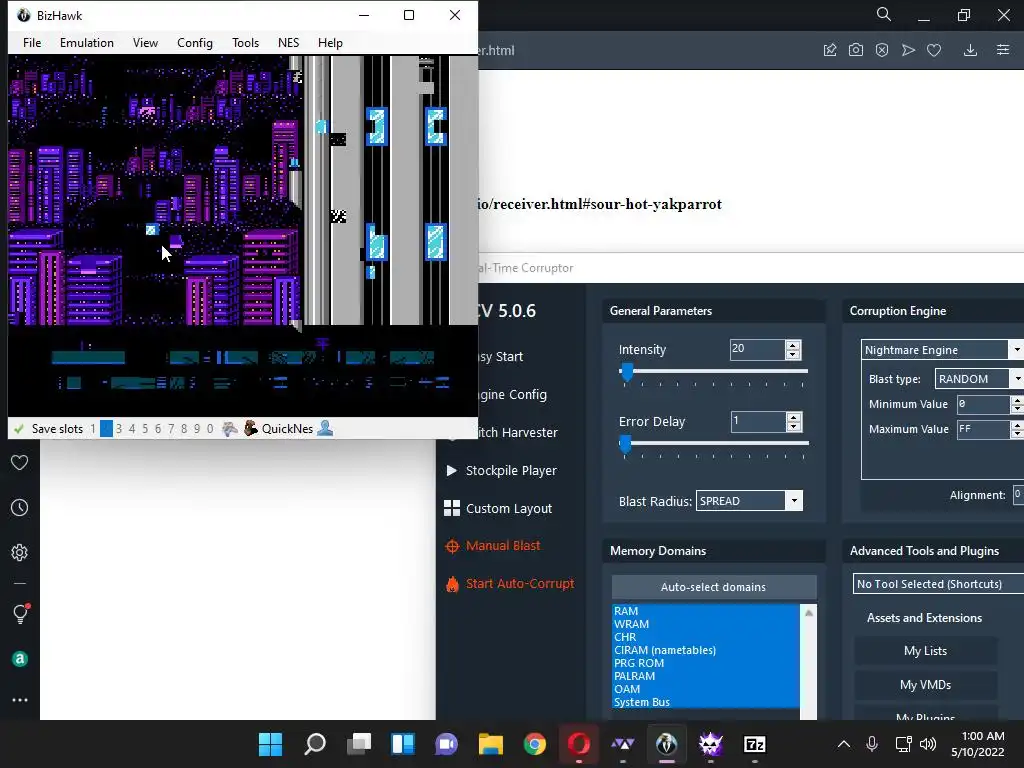Click the QuickNes core icon
Screen dimensions: 1024x768
click(251, 428)
